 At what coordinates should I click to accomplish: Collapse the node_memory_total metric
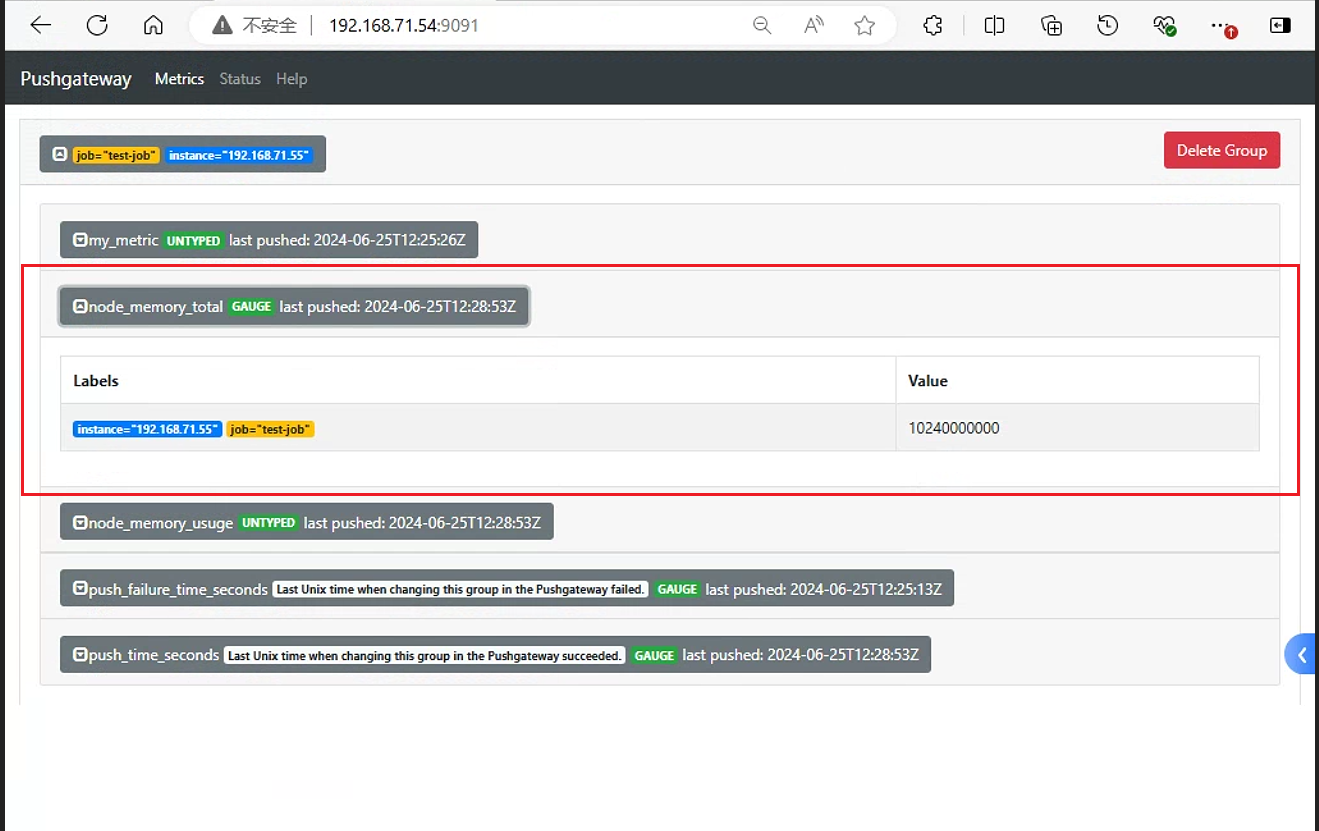294,307
